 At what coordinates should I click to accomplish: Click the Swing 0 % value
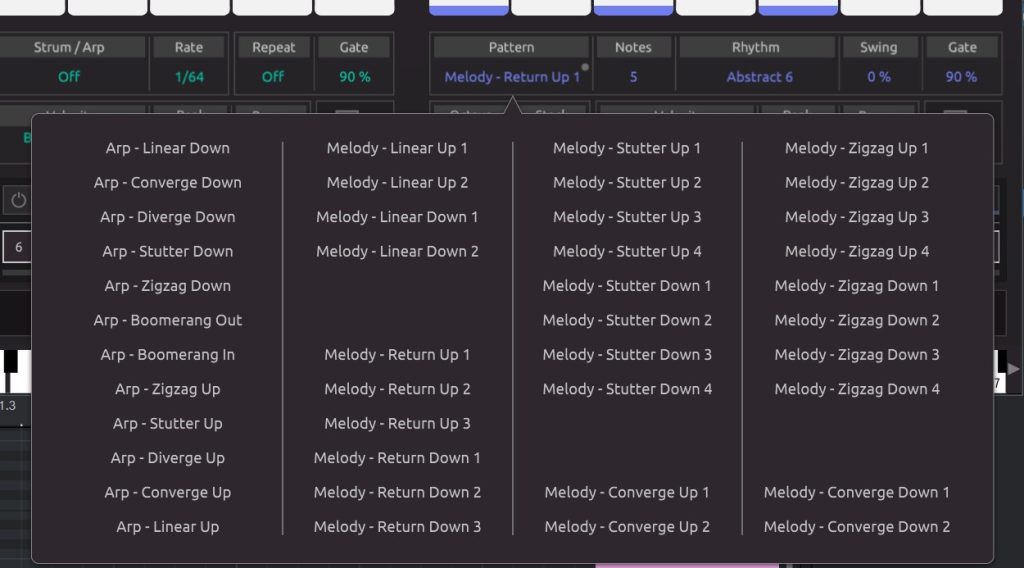[x=878, y=77]
